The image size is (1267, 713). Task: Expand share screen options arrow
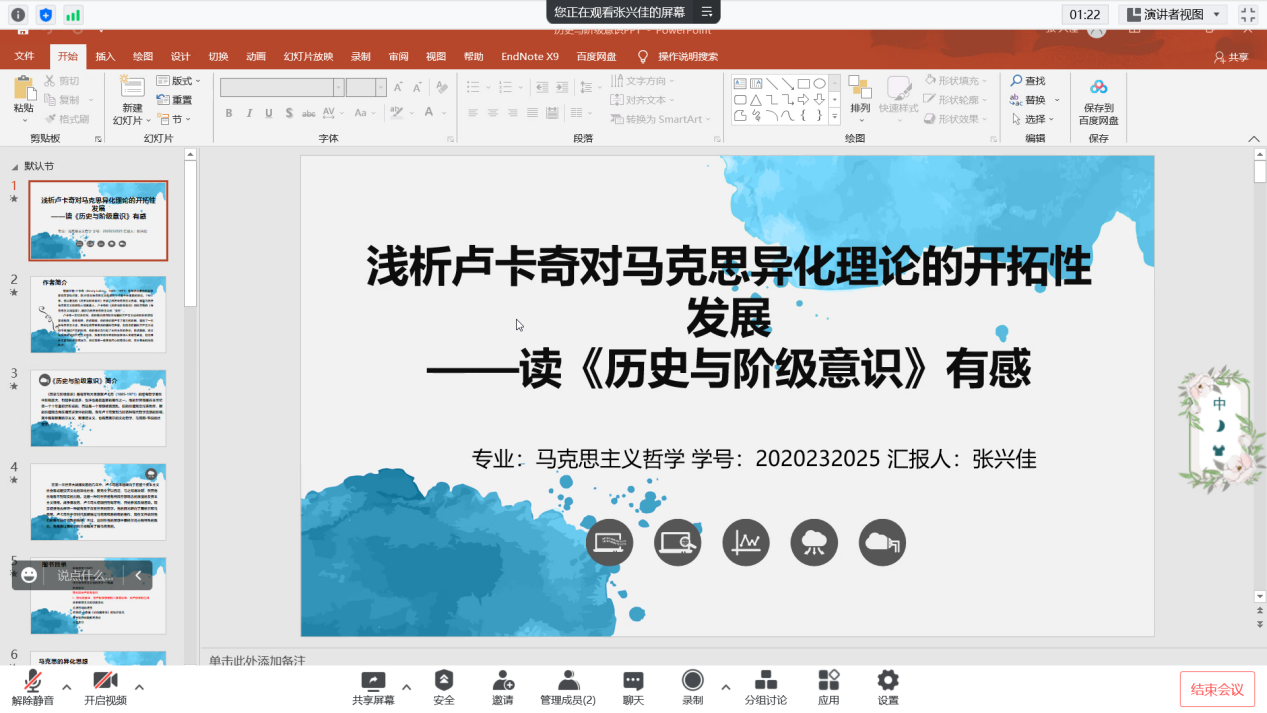[406, 687]
